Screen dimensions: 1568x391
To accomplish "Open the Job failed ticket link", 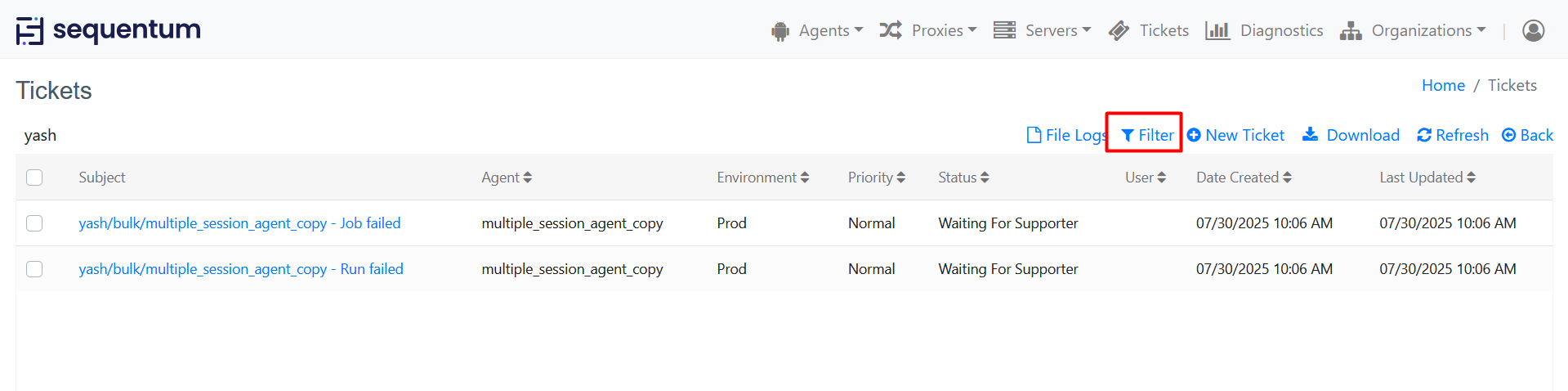I will (x=239, y=223).
